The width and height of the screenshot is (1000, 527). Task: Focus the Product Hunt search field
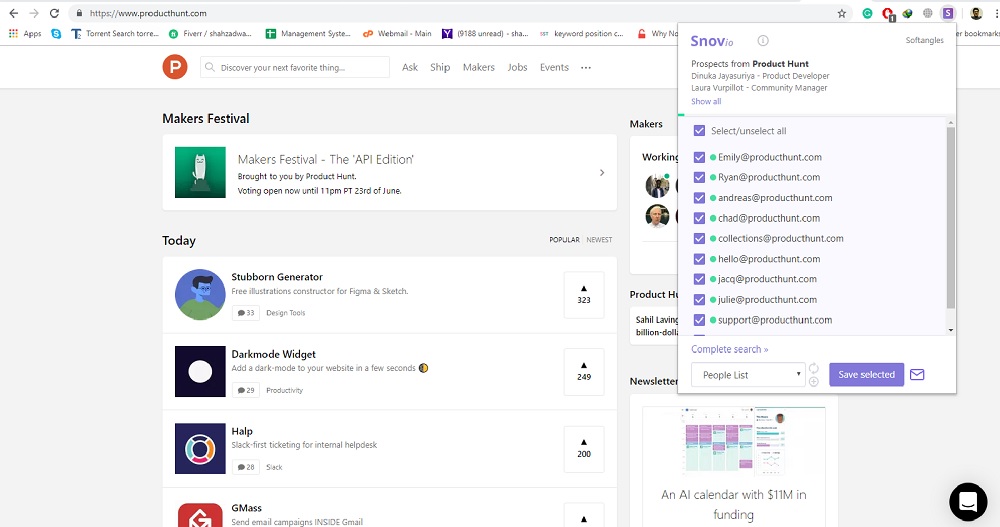(295, 67)
